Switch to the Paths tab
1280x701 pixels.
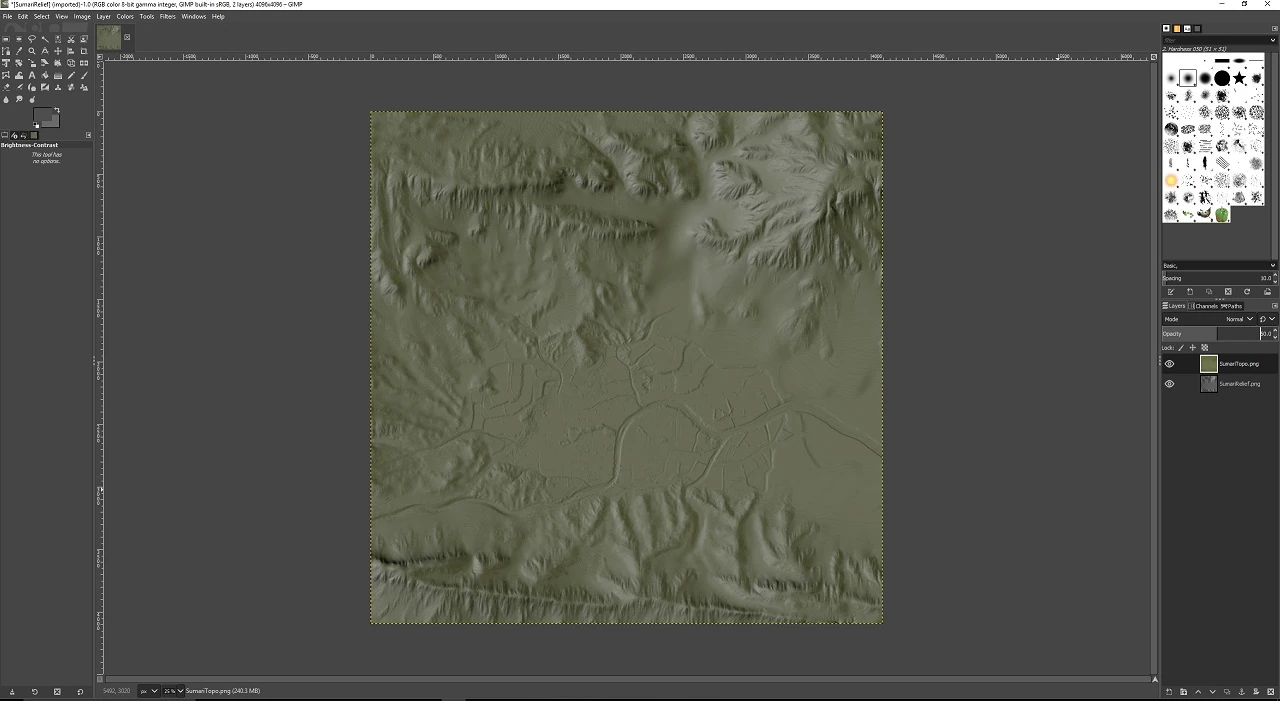(x=1231, y=306)
